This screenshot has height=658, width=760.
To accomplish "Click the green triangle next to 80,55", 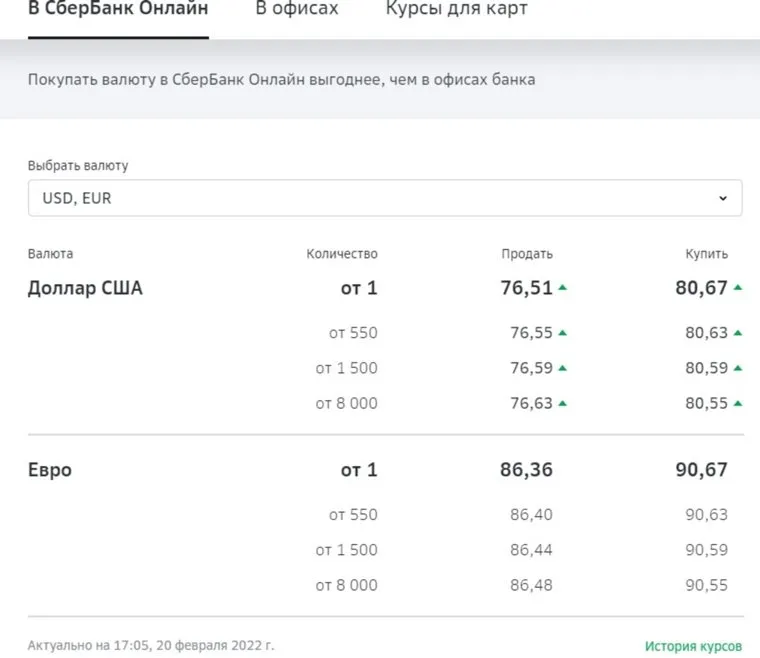I will pos(738,403).
